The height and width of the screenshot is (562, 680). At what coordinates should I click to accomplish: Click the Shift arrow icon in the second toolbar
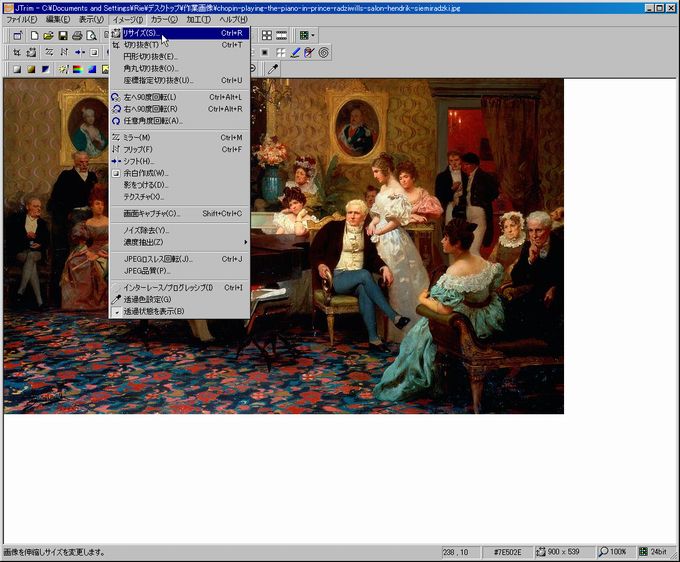coord(79,52)
